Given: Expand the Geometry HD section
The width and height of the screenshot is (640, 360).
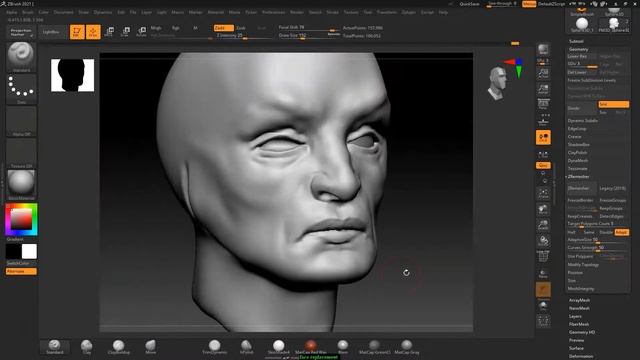Looking at the screenshot, I should [582, 332].
